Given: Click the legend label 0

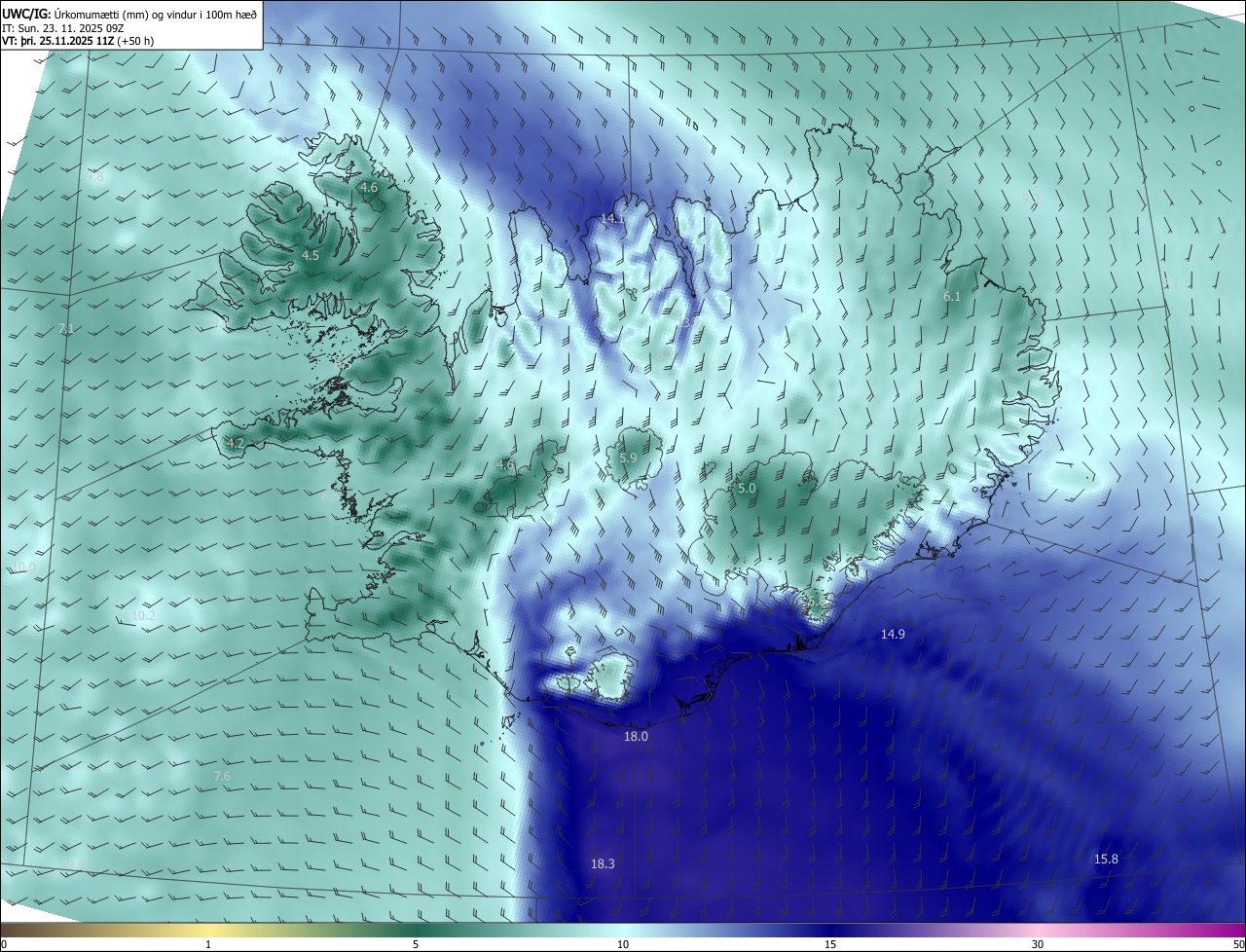Looking at the screenshot, I should point(4,944).
